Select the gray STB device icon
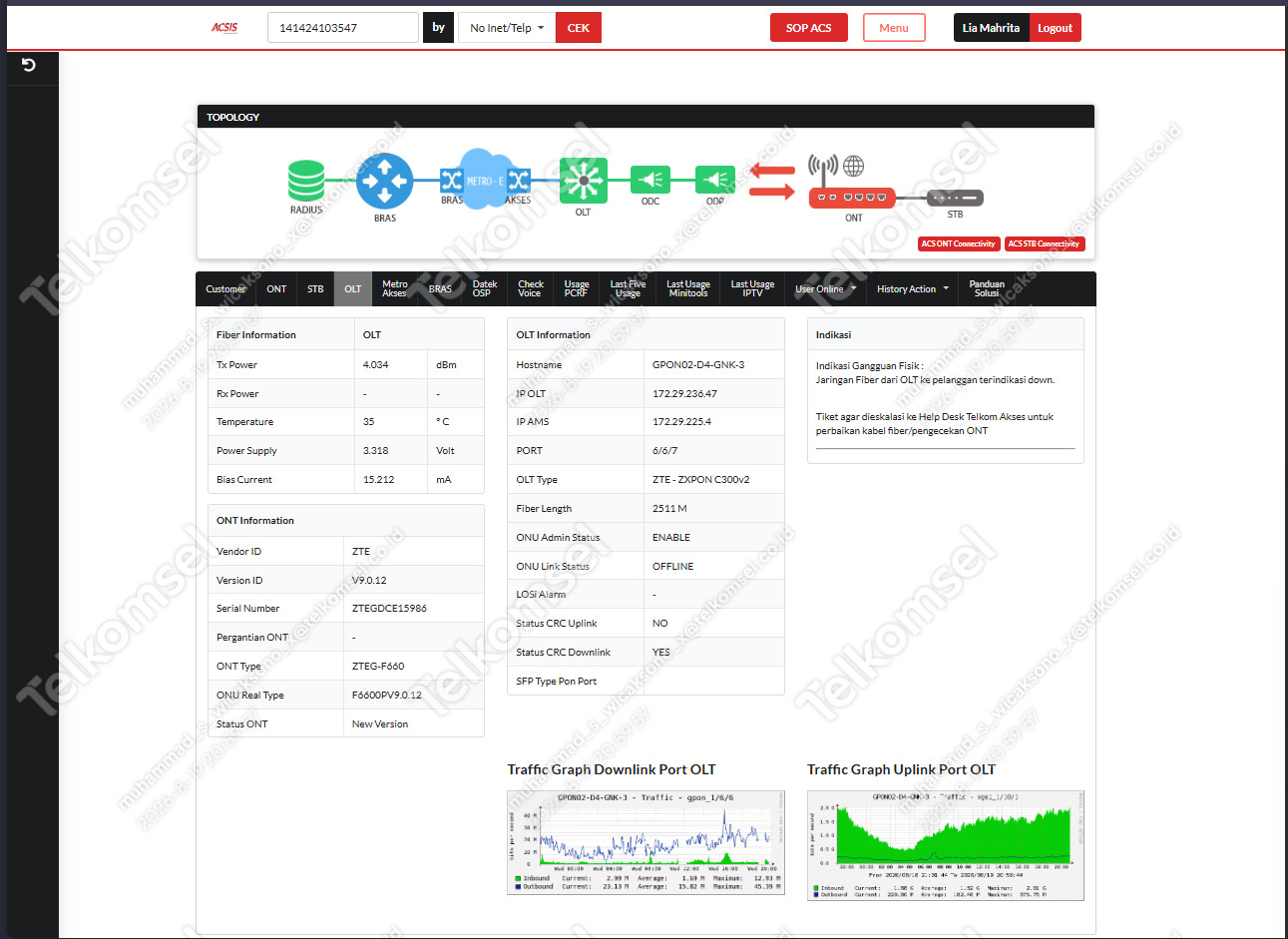The width and height of the screenshot is (1288, 939). click(x=955, y=198)
